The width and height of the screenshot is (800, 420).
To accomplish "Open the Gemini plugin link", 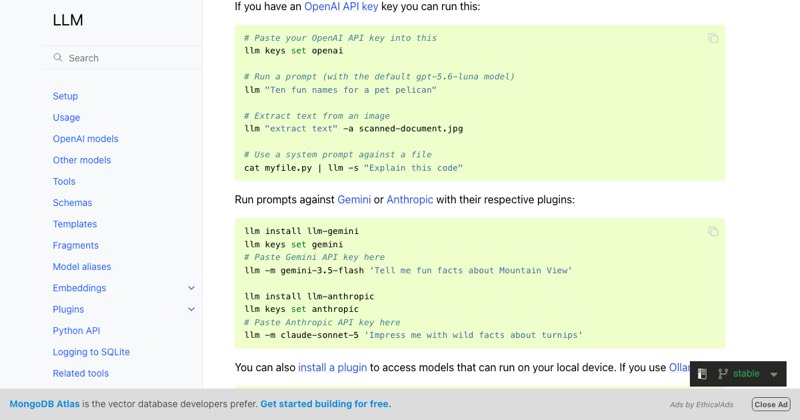I will (354, 200).
